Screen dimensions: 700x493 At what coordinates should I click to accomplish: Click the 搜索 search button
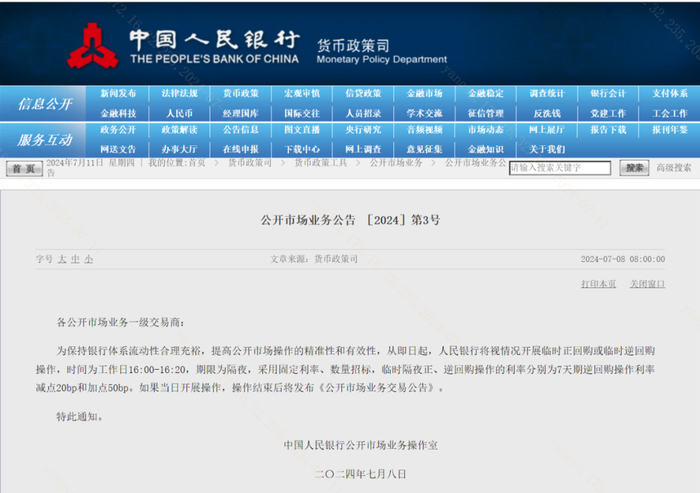click(x=634, y=168)
